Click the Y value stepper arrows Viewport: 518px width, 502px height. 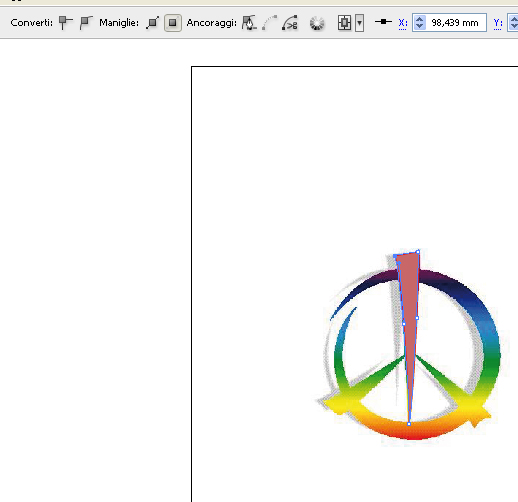click(x=514, y=23)
